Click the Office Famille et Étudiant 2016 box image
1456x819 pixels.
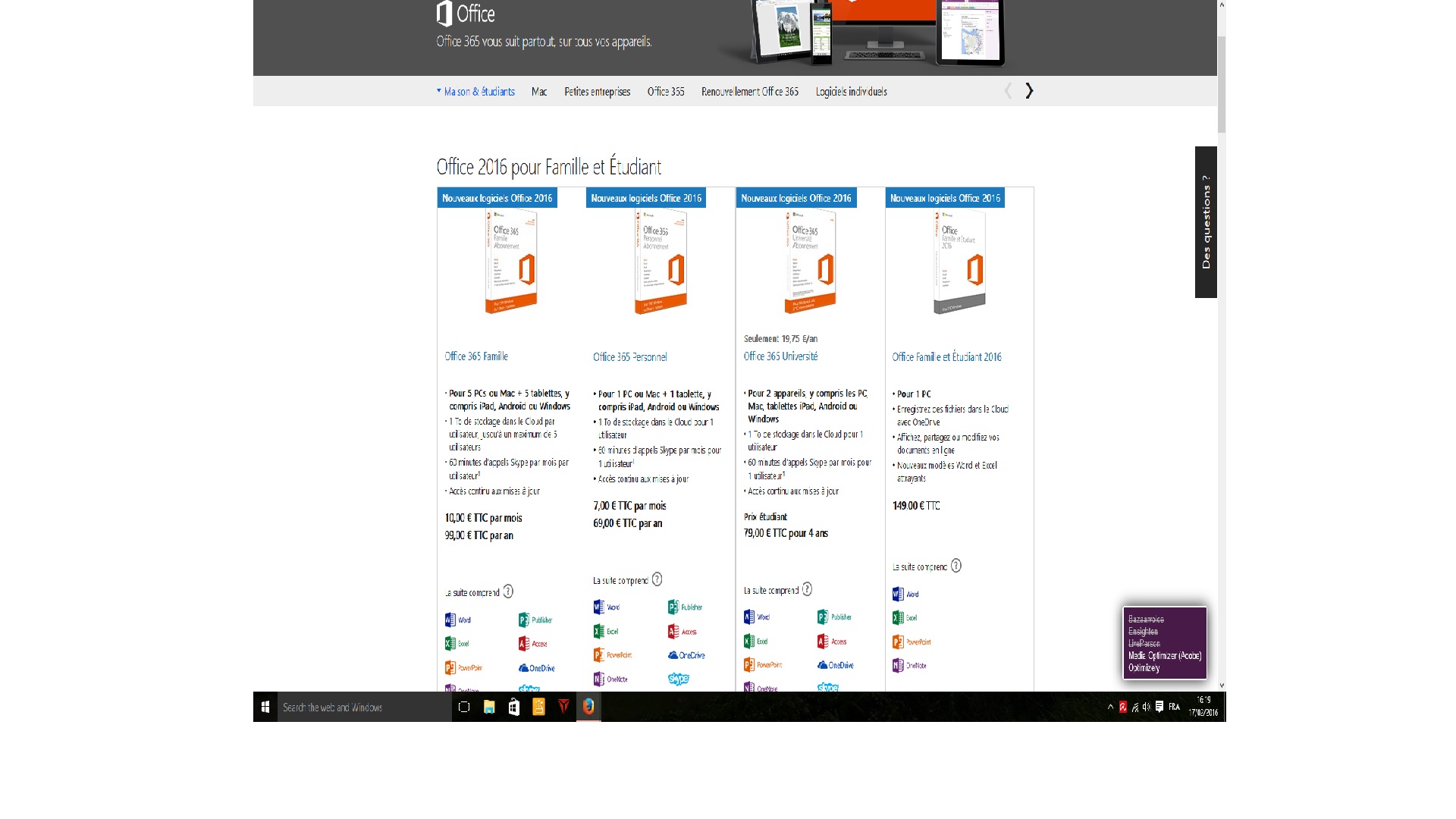[959, 262]
